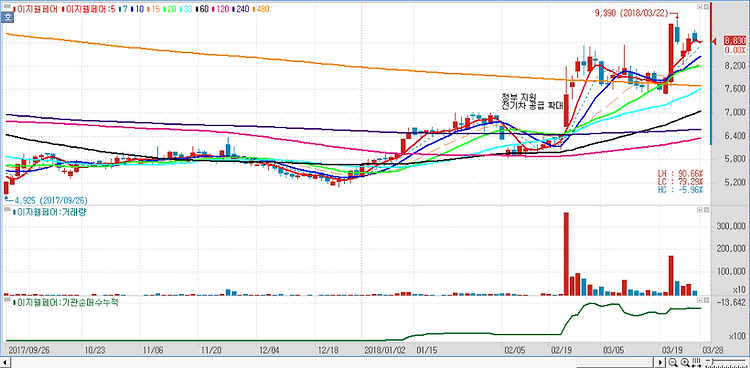
Task: Select the 60-day moving average legend
Action: click(x=202, y=9)
